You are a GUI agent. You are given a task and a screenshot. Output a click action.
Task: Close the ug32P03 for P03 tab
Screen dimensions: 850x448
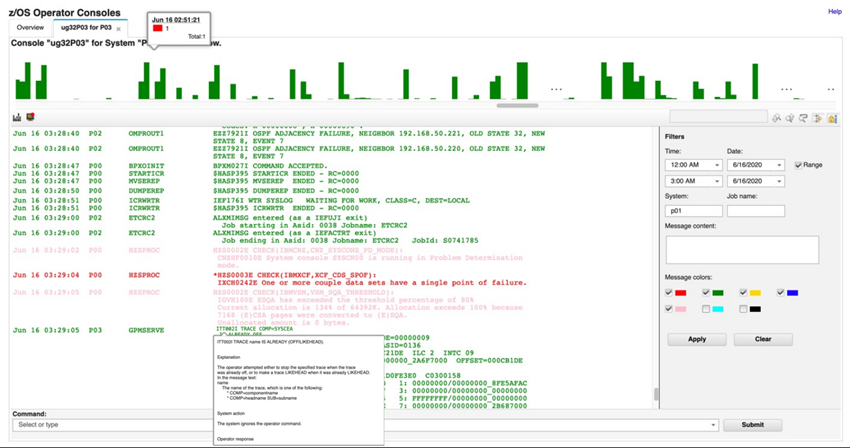click(x=118, y=29)
